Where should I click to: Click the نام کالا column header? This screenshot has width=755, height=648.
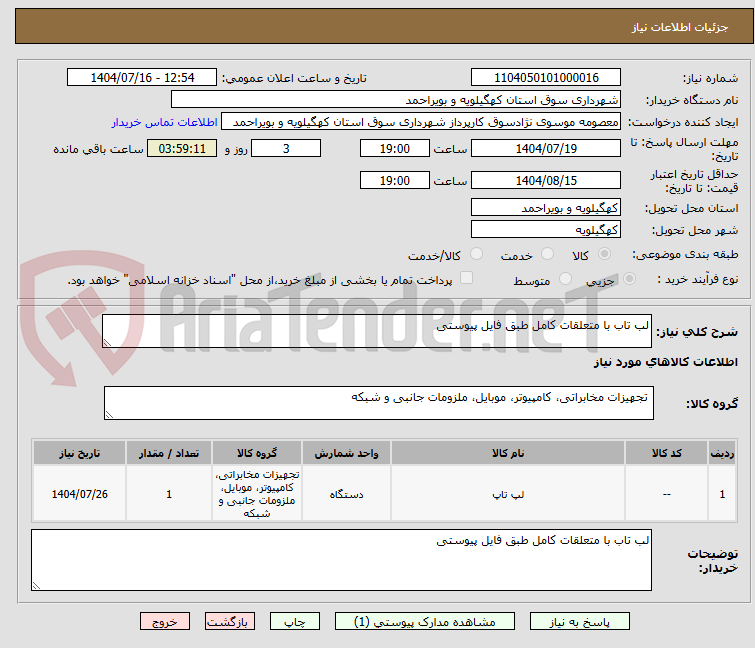(x=508, y=453)
